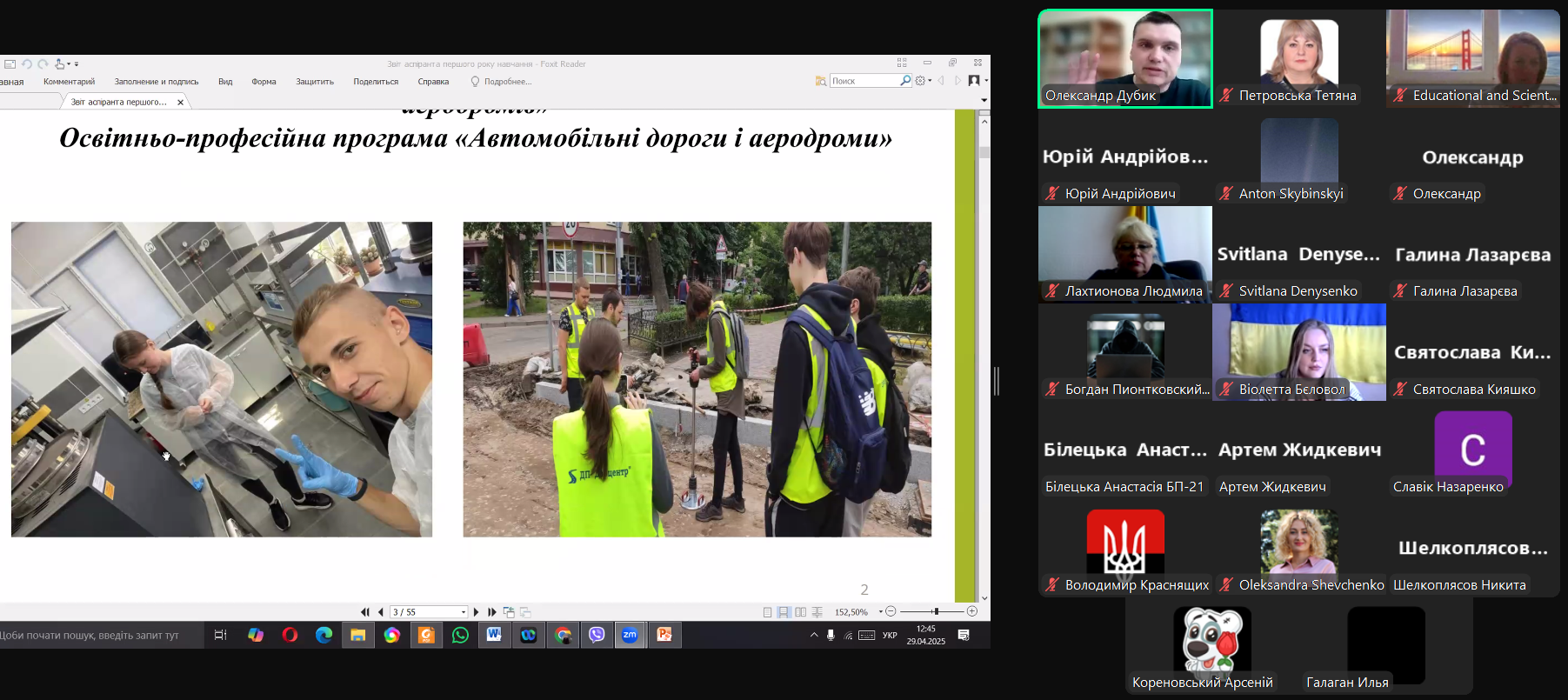Screen dimensions: 1568x700
Task: Open the Foxit search settings gear
Action: pos(920,81)
